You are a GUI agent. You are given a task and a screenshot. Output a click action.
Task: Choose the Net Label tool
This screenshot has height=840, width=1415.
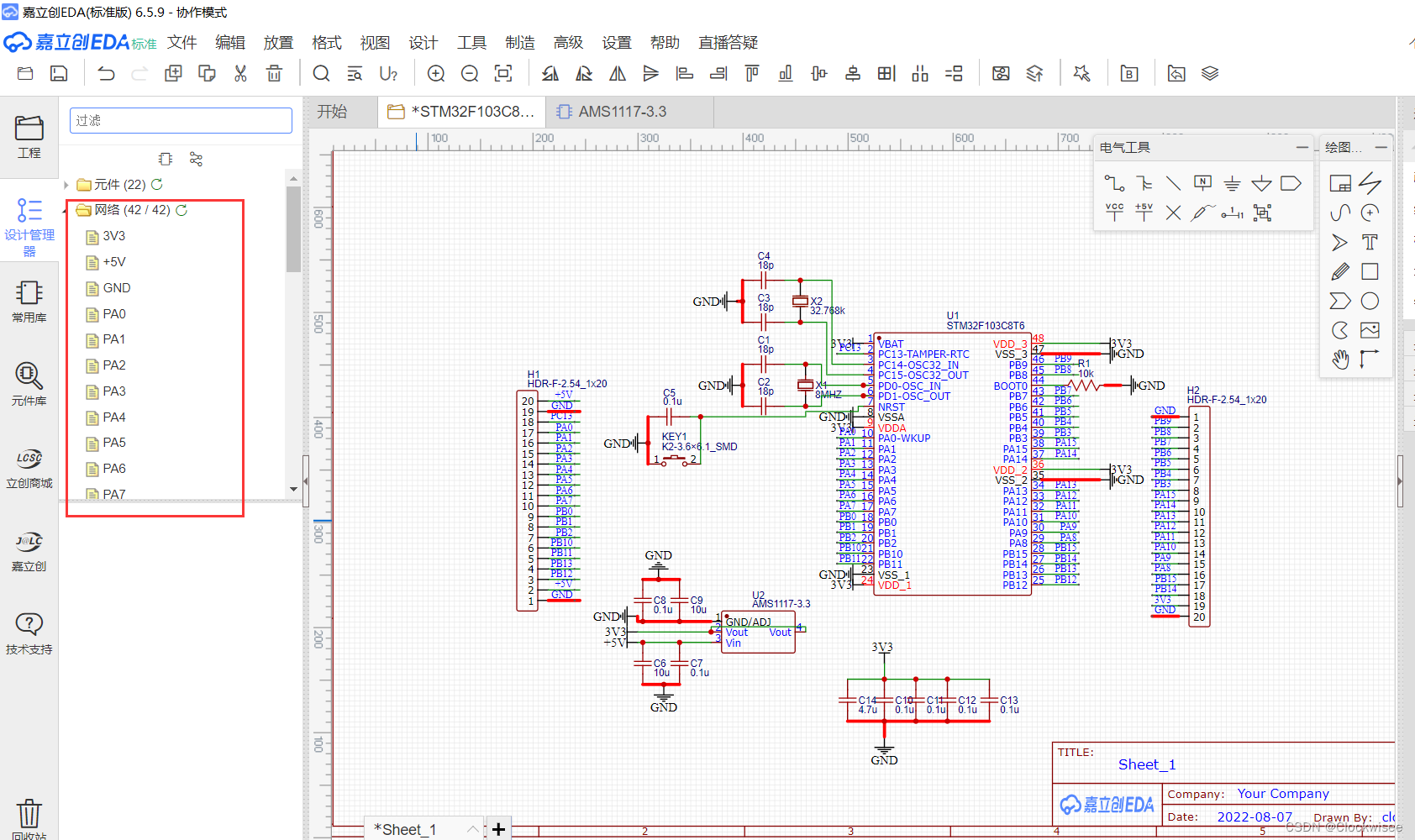[x=1203, y=183]
